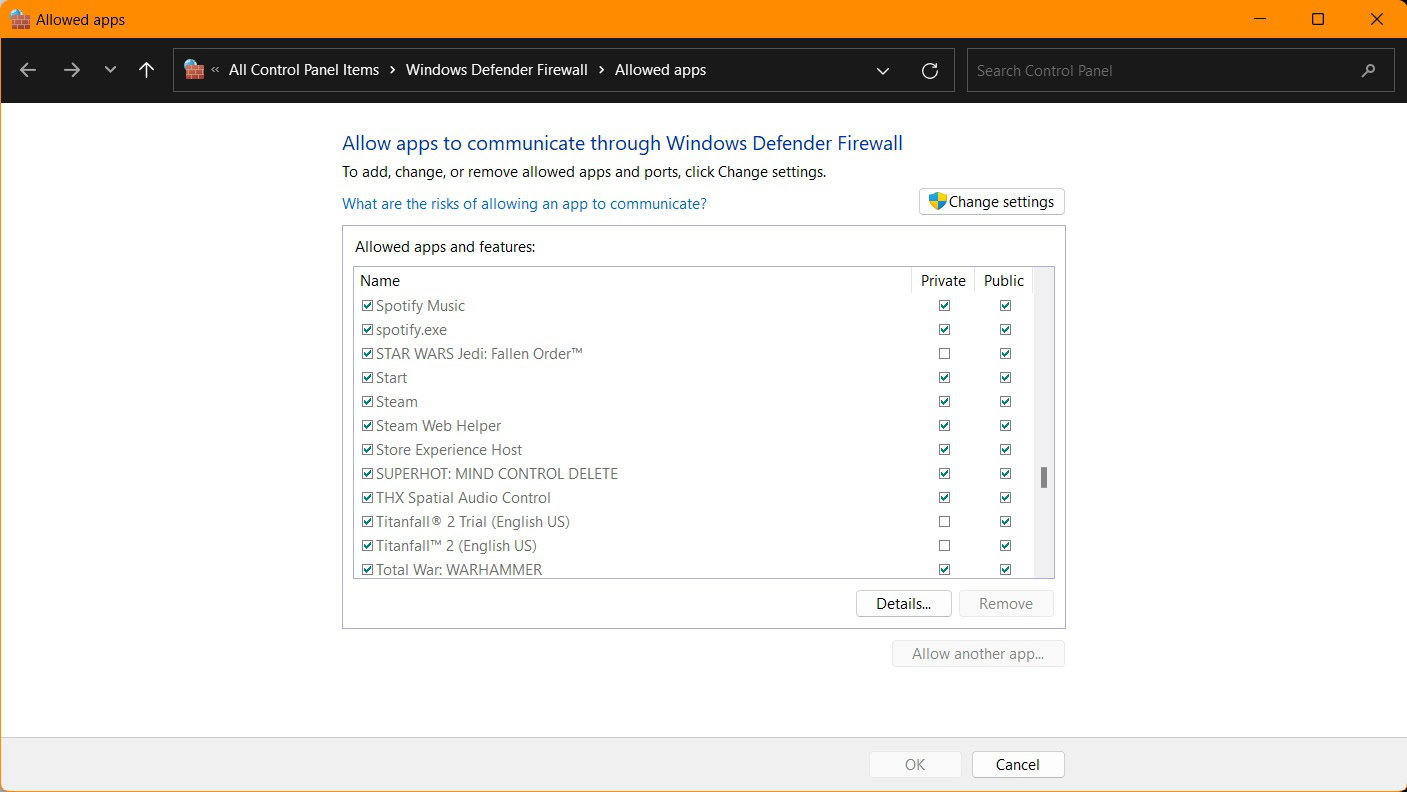This screenshot has width=1407, height=792.
Task: Expand the address bar history dropdown
Action: pos(883,70)
